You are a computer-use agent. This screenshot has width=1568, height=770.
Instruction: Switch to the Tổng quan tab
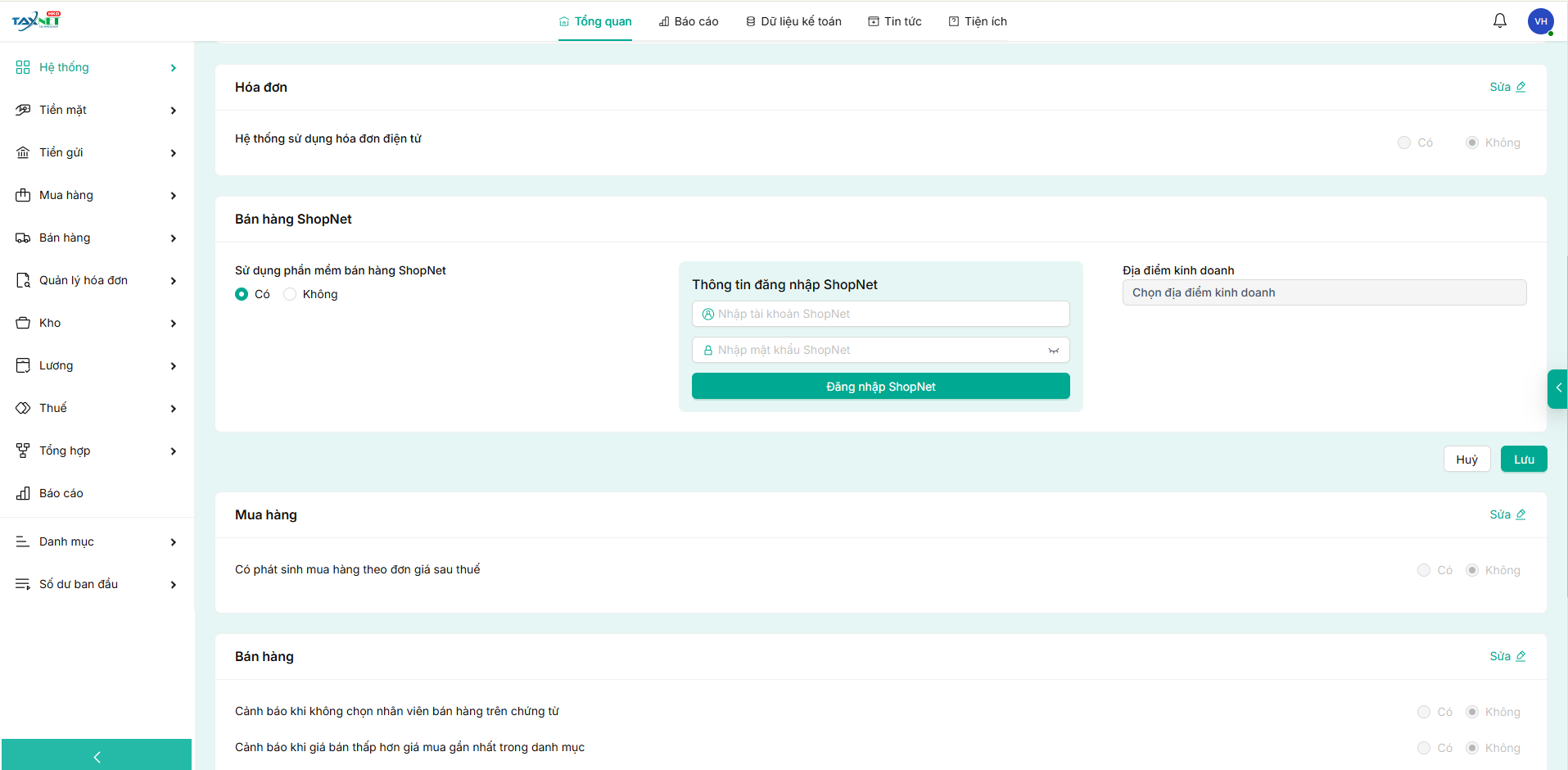point(595,21)
